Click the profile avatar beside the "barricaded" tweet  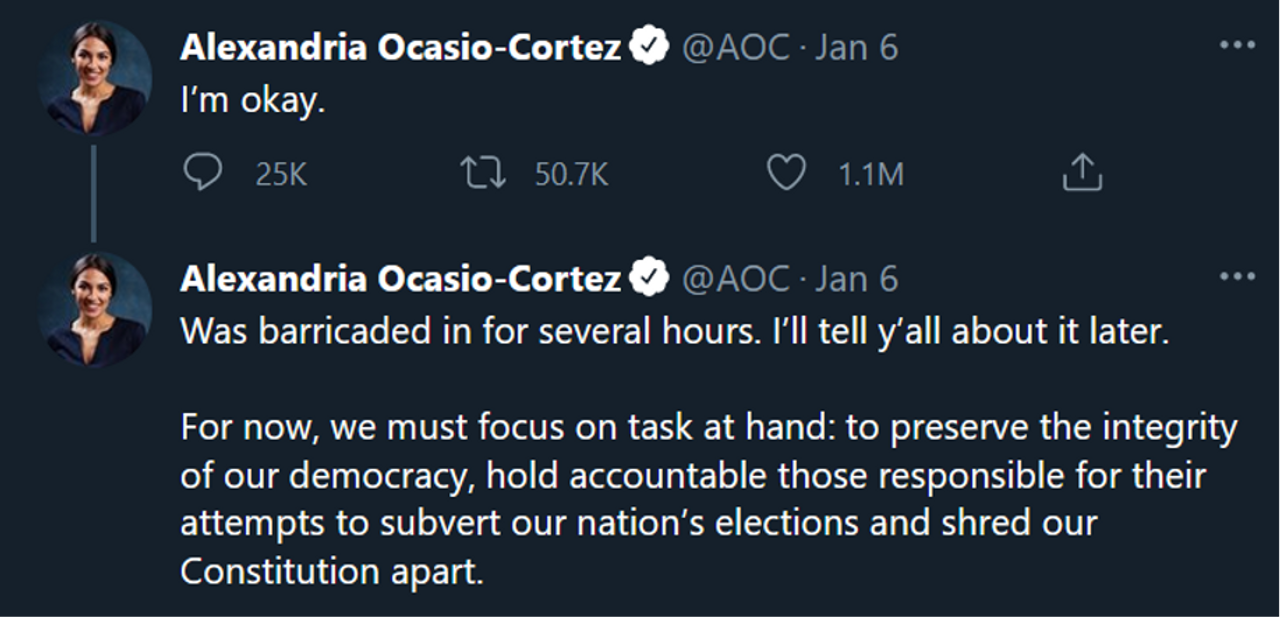pyautogui.click(x=94, y=308)
